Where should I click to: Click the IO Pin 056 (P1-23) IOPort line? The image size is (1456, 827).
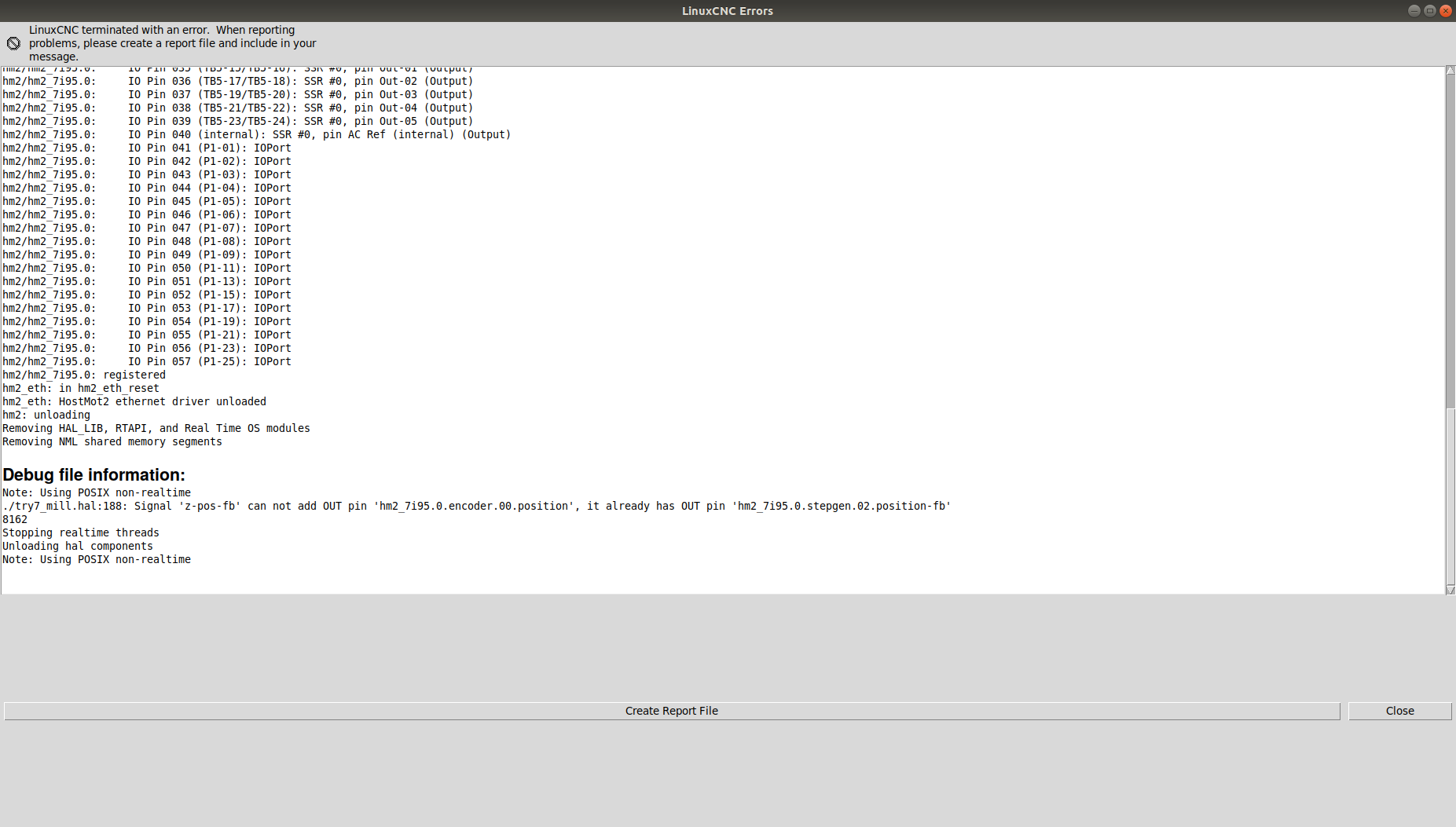(147, 348)
